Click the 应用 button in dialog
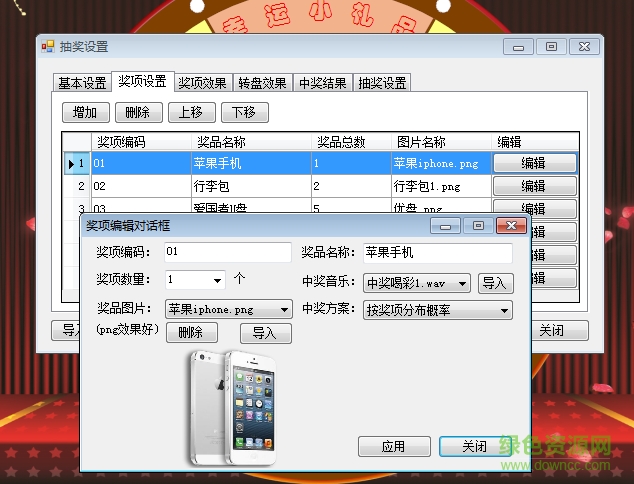634x484 pixels. pos(394,446)
